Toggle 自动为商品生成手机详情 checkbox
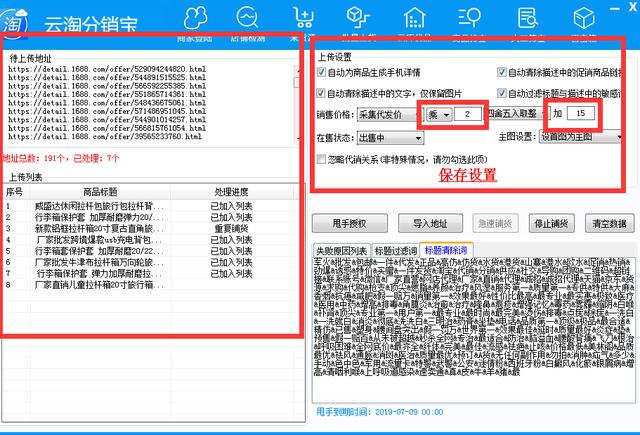 pyautogui.click(x=321, y=72)
